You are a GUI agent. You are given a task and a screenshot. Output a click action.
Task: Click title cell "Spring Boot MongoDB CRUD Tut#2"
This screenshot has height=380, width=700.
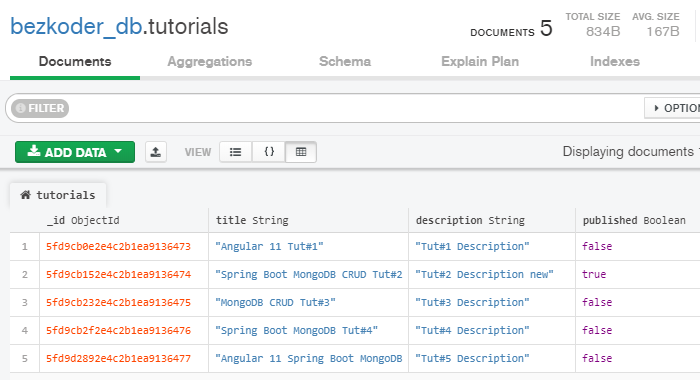click(309, 275)
